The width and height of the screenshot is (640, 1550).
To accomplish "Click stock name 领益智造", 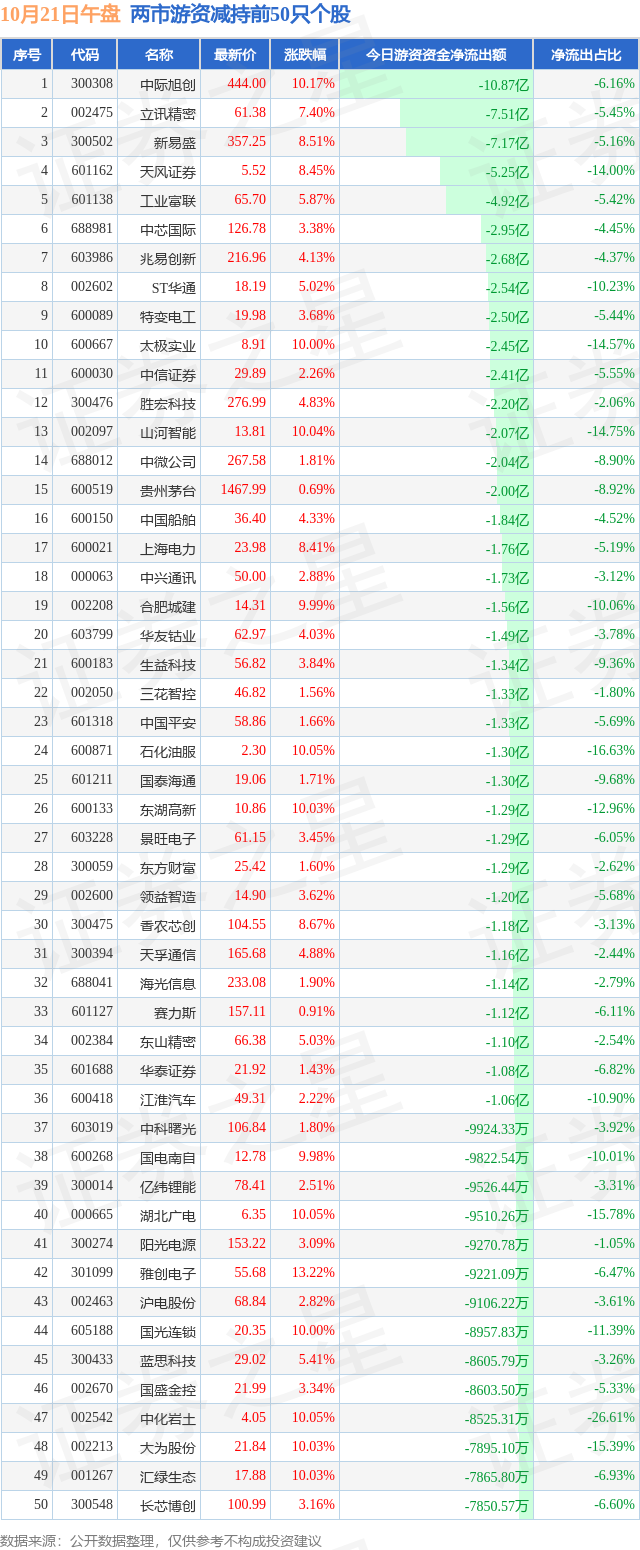I will click(x=168, y=896).
